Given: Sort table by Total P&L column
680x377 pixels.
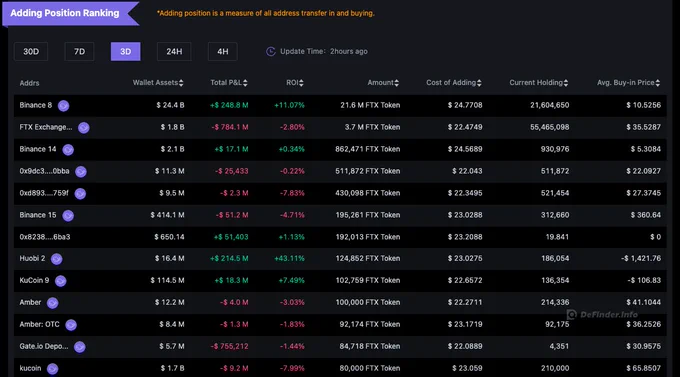Looking at the screenshot, I should point(229,82).
